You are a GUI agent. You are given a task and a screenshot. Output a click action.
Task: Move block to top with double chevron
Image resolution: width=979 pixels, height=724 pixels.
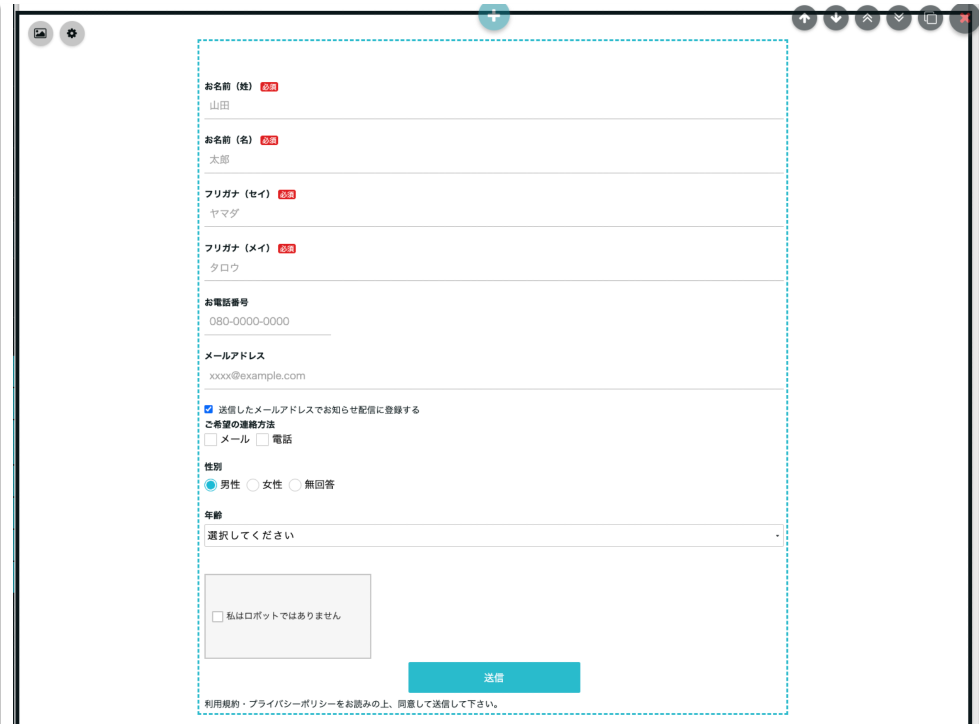pos(867,18)
